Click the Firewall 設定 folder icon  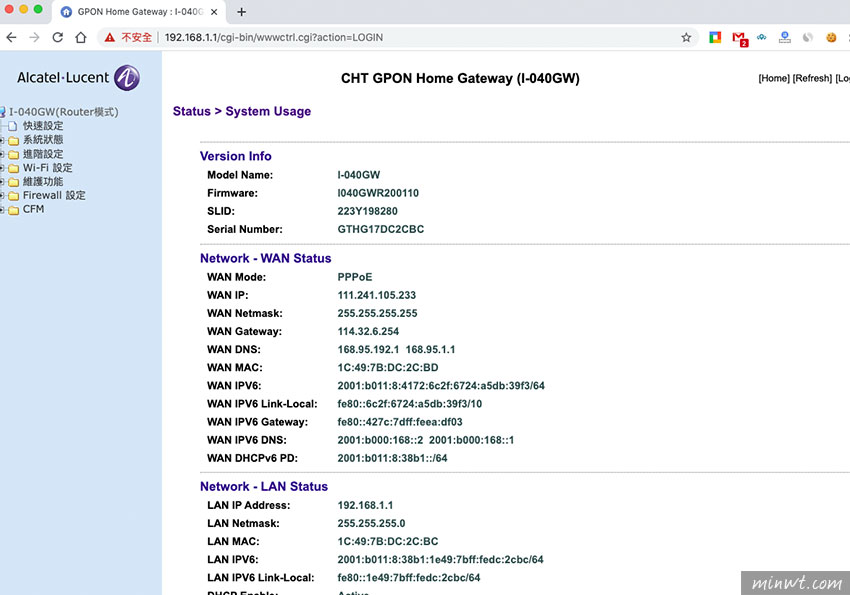click(x=14, y=196)
